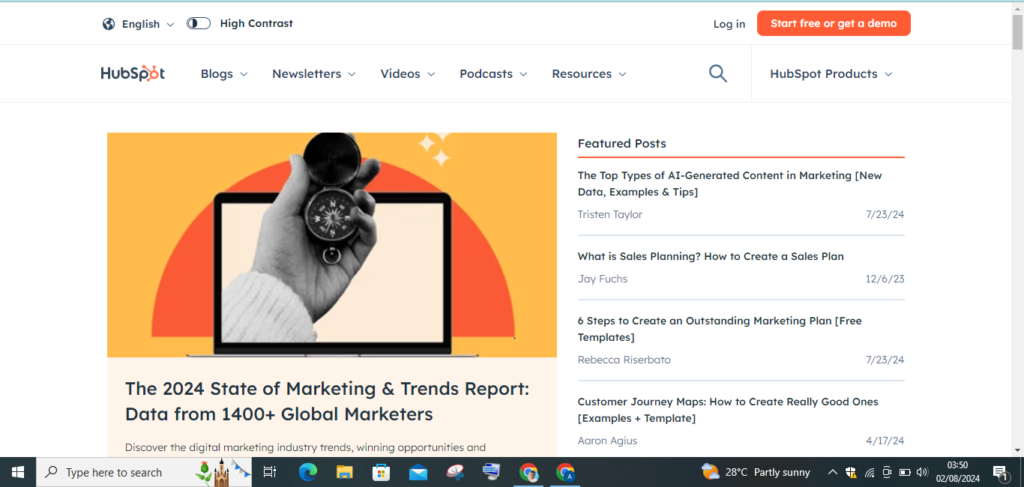This screenshot has width=1024, height=487.
Task: Toggle the High Contrast switch
Action: coord(199,24)
